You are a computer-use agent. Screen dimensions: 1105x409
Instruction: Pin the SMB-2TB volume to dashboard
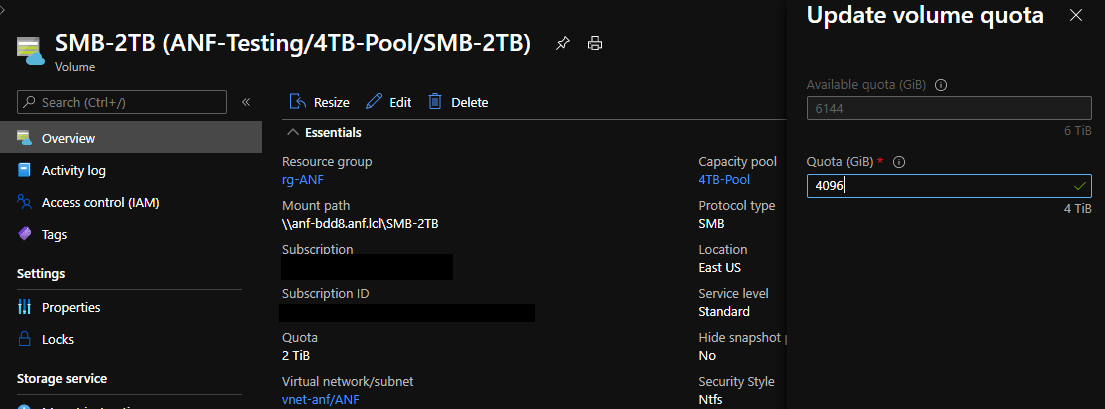click(562, 44)
